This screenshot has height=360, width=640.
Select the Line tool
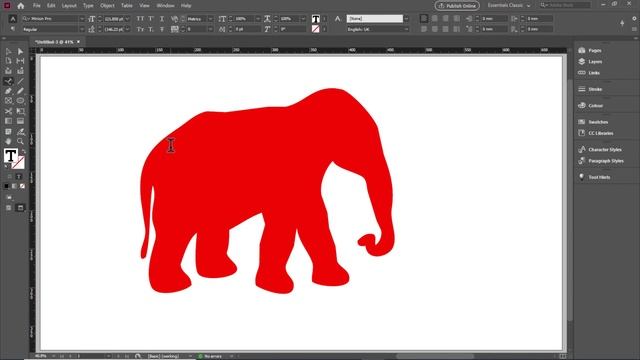point(20,81)
